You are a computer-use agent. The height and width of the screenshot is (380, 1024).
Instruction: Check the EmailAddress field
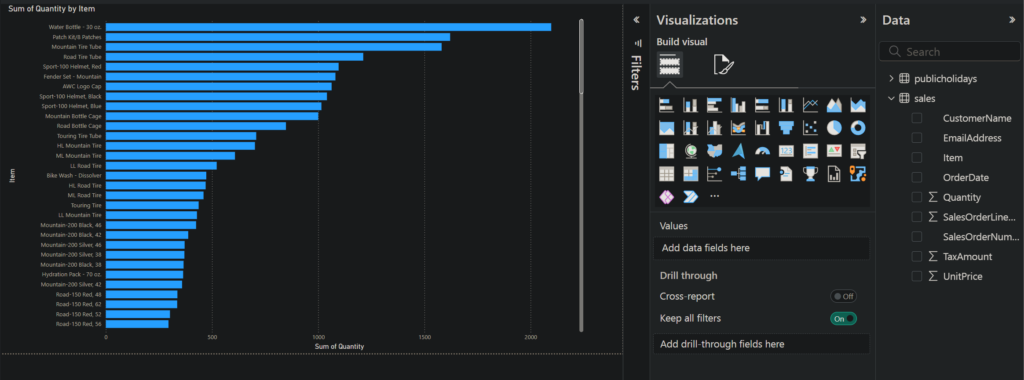click(917, 138)
